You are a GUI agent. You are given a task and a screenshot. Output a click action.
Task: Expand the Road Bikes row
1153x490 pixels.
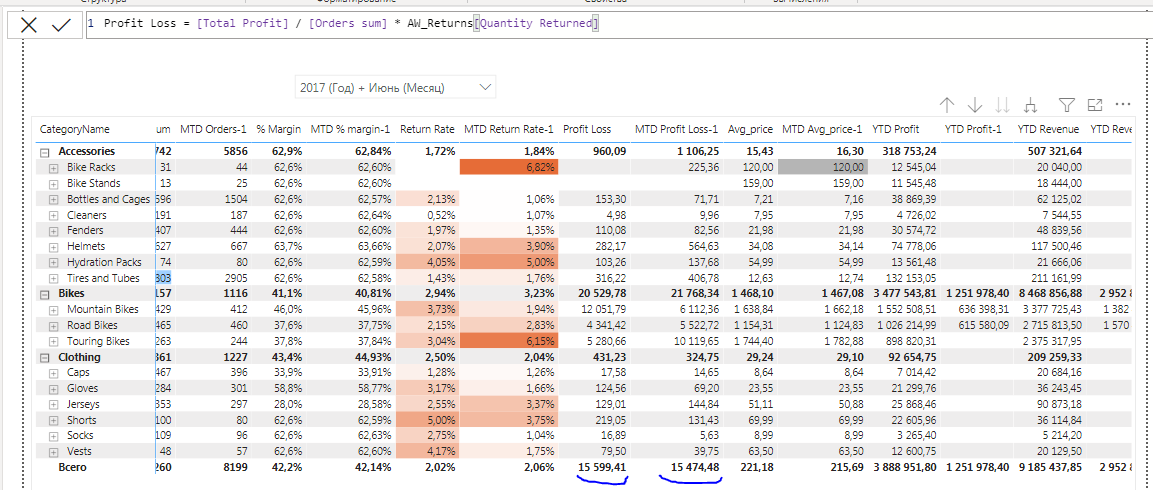pyautogui.click(x=53, y=326)
